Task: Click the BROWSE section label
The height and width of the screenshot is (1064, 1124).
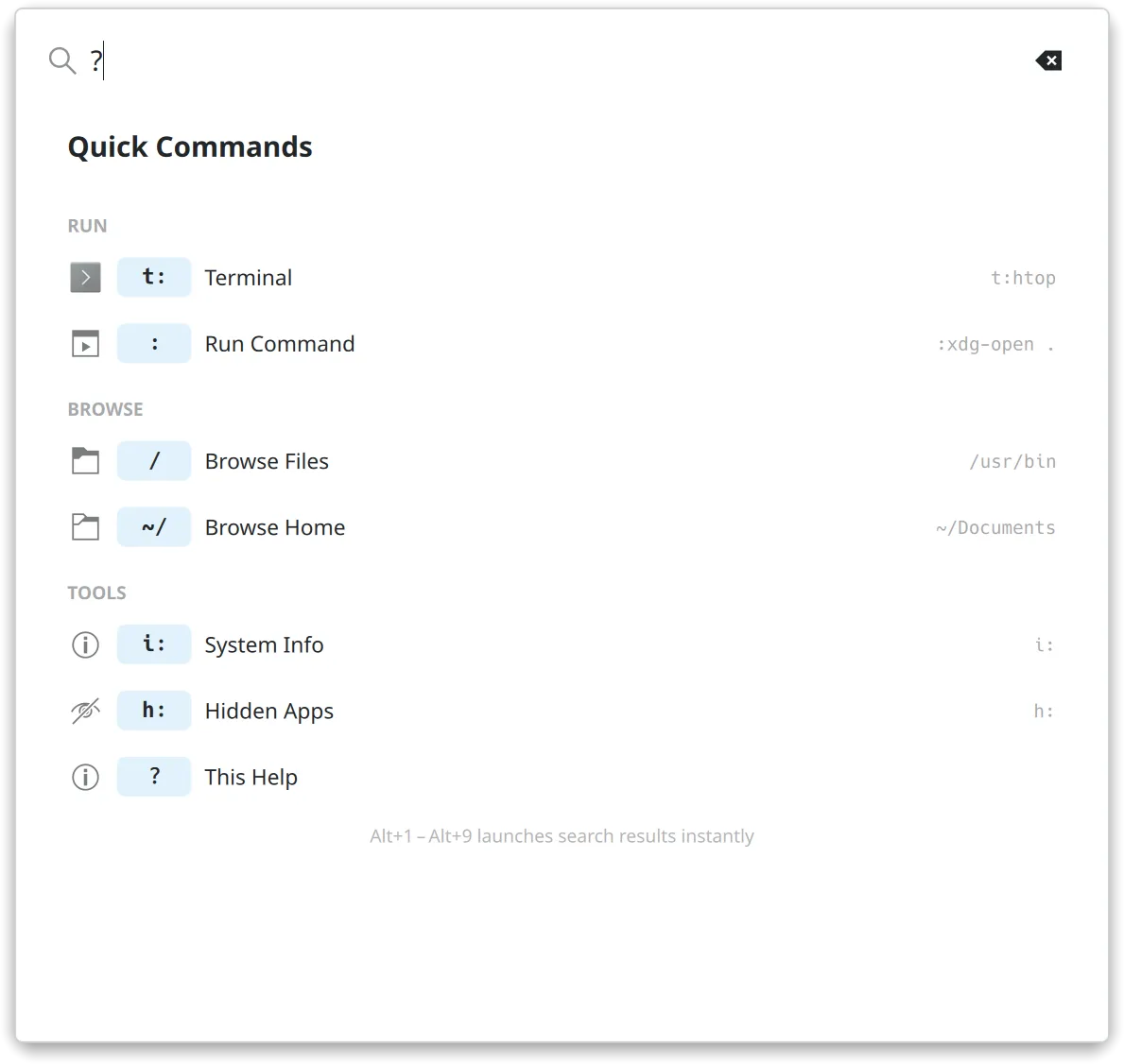Action: click(105, 409)
